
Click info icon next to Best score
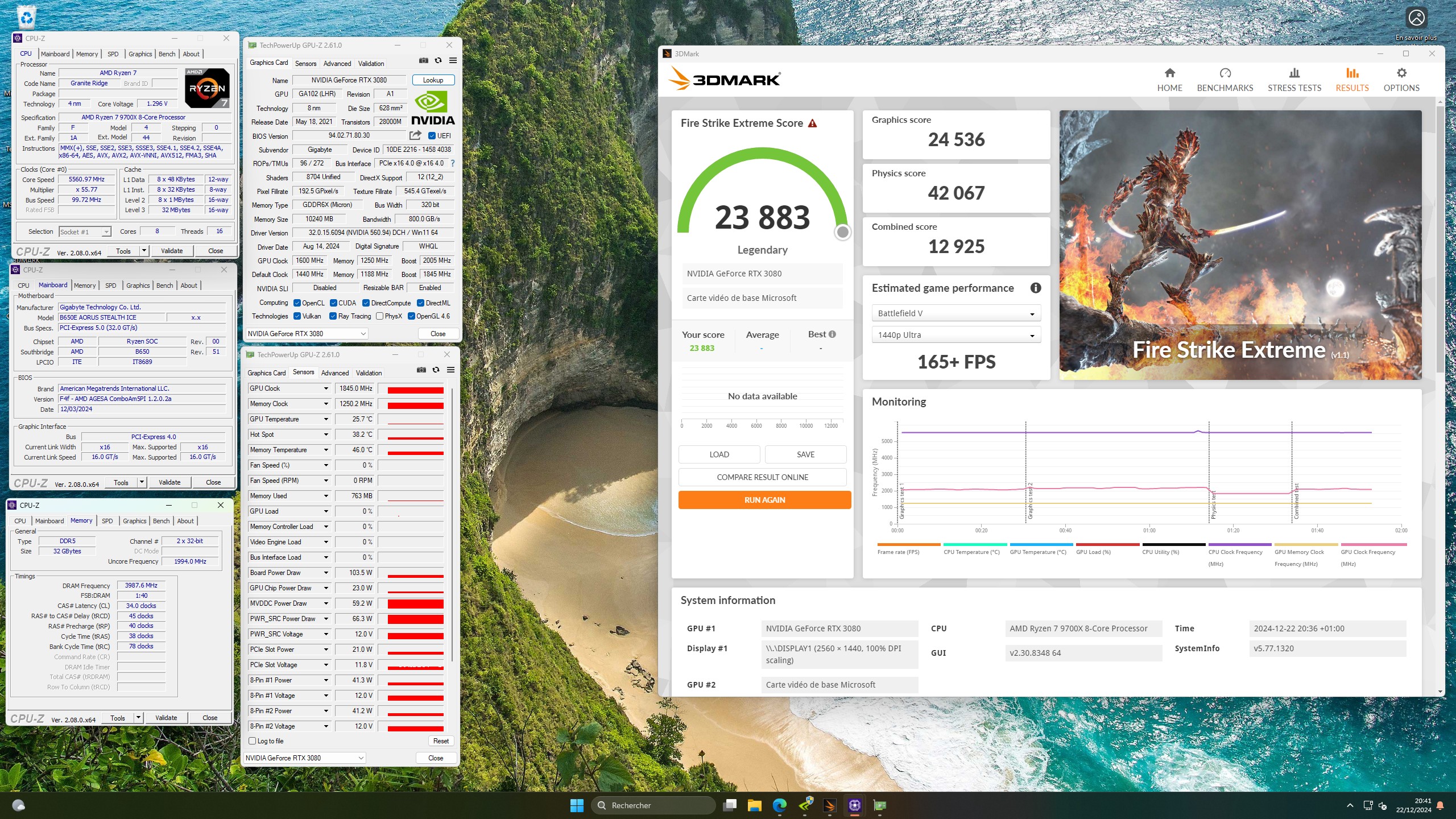pyautogui.click(x=832, y=334)
